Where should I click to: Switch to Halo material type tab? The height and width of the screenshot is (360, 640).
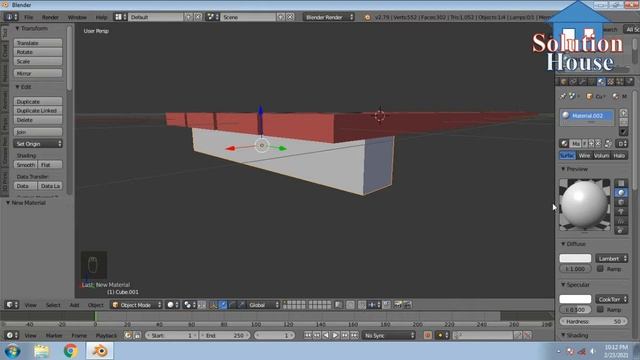point(619,156)
